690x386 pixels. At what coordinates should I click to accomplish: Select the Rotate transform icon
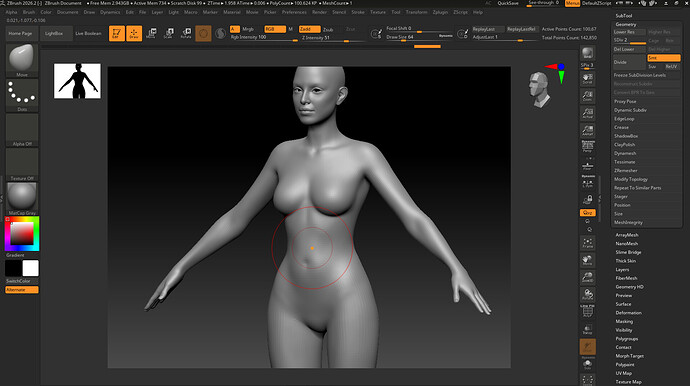pyautogui.click(x=186, y=33)
